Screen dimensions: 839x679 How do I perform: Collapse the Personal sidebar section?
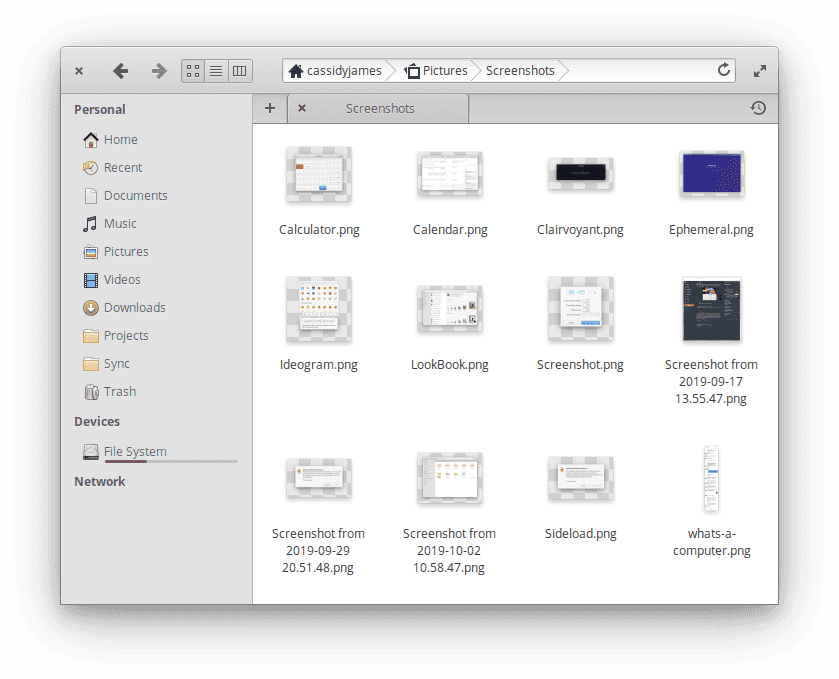click(99, 109)
